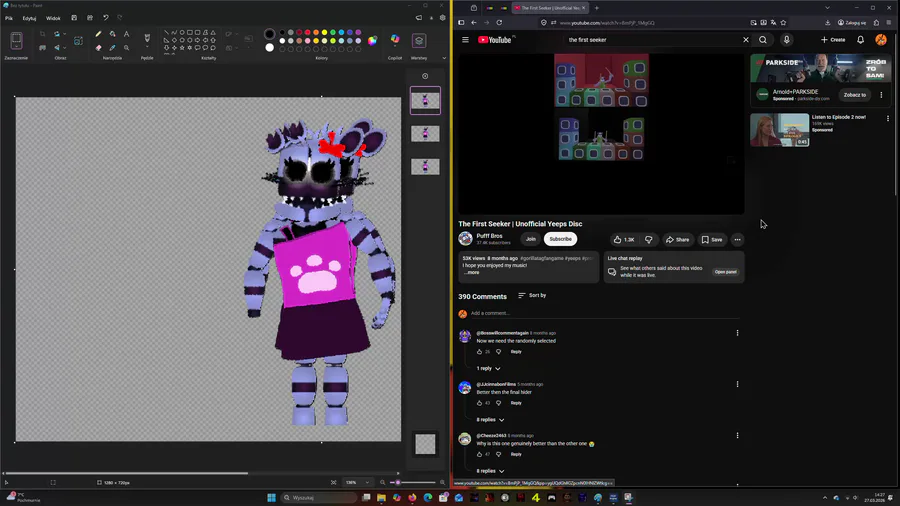Open the Plik menu in Paint

(9, 18)
